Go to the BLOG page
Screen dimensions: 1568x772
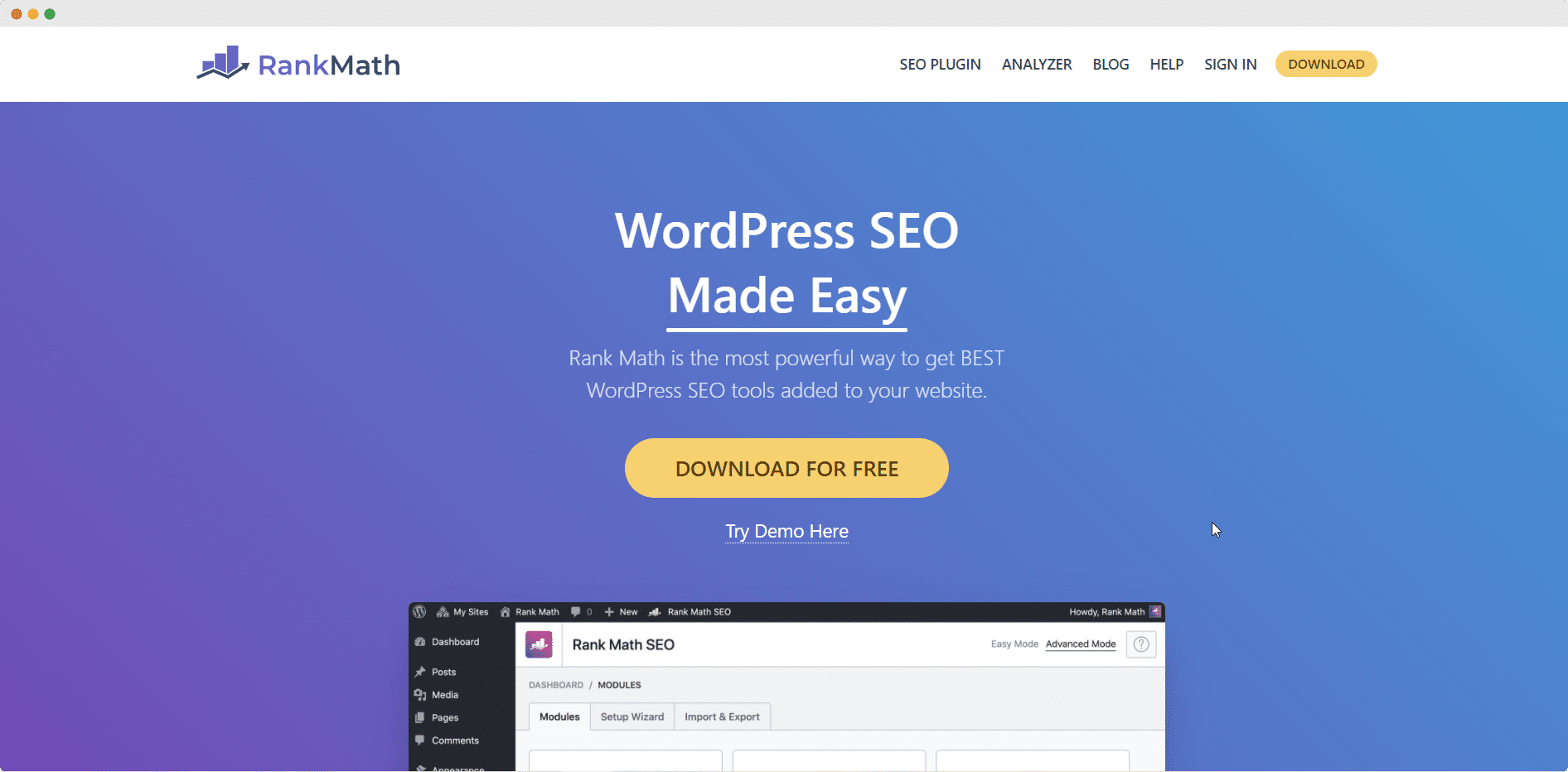tap(1111, 65)
